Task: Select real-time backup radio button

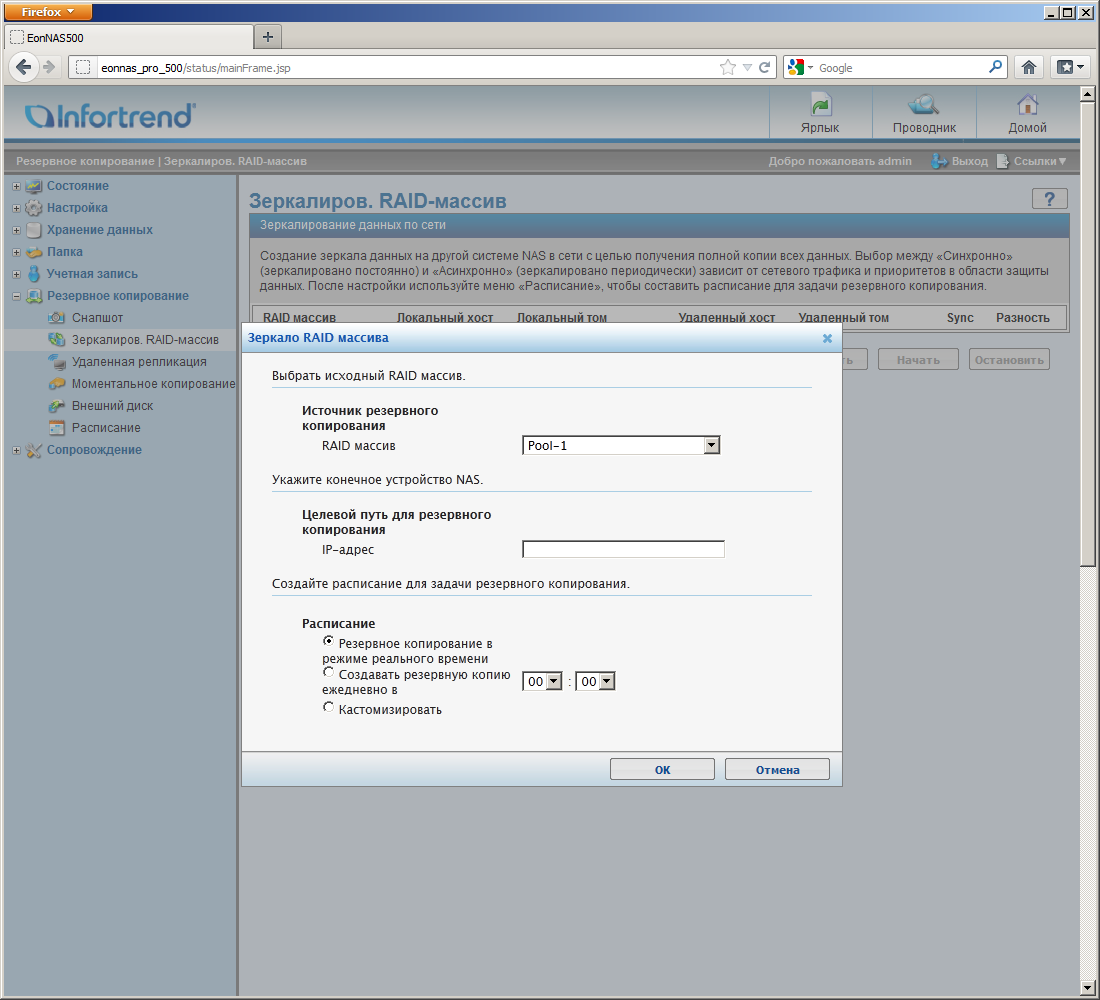Action: (x=328, y=641)
